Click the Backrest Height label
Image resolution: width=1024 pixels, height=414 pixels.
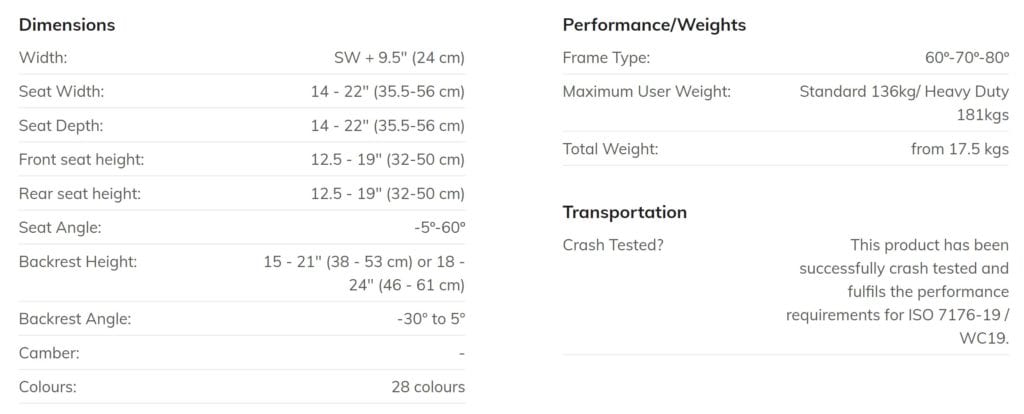(x=78, y=262)
